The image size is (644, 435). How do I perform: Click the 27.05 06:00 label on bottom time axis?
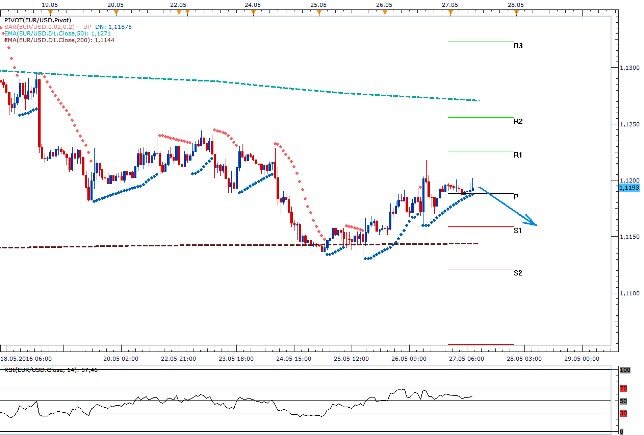click(x=465, y=355)
